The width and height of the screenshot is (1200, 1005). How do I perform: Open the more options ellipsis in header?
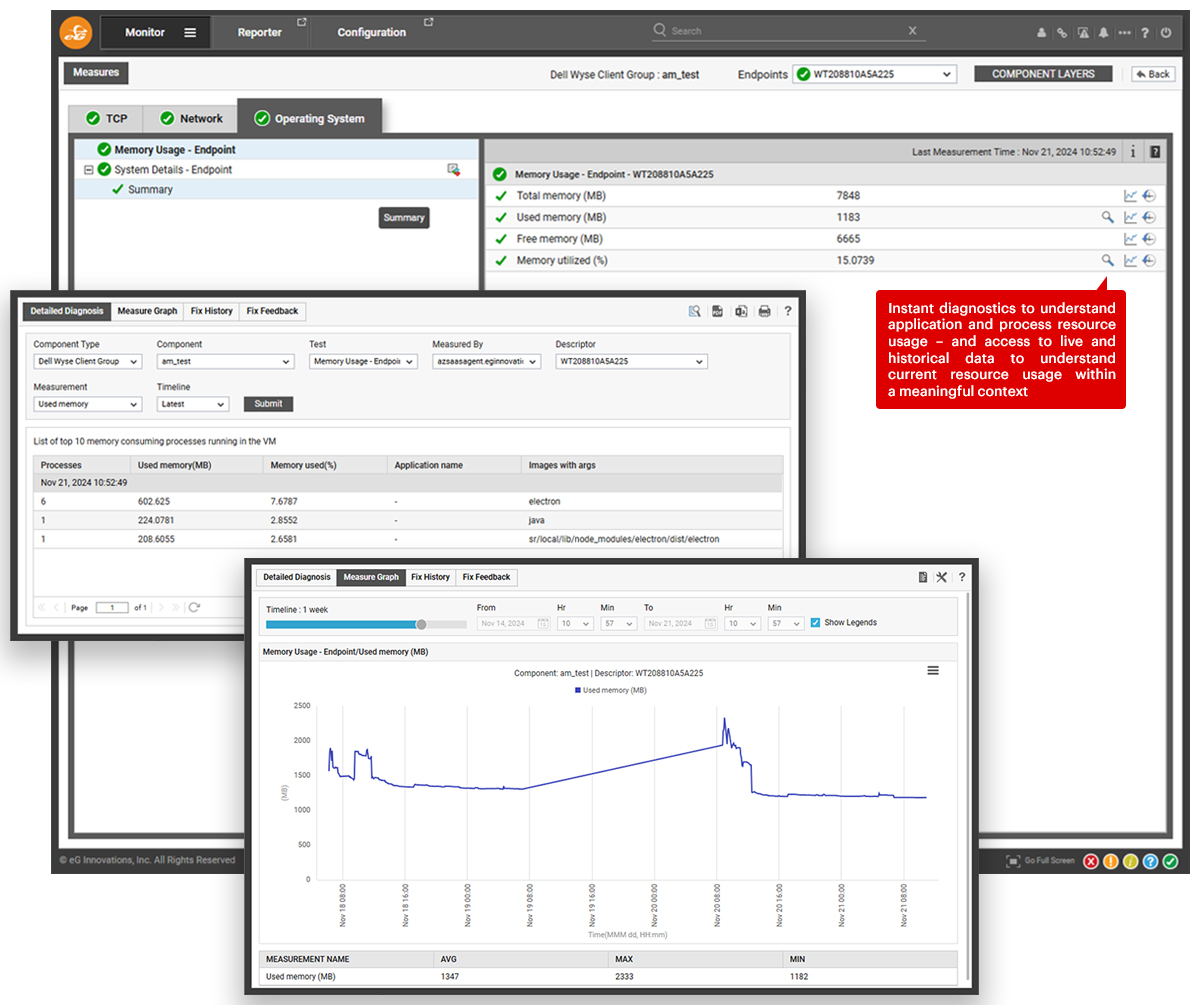point(1125,33)
